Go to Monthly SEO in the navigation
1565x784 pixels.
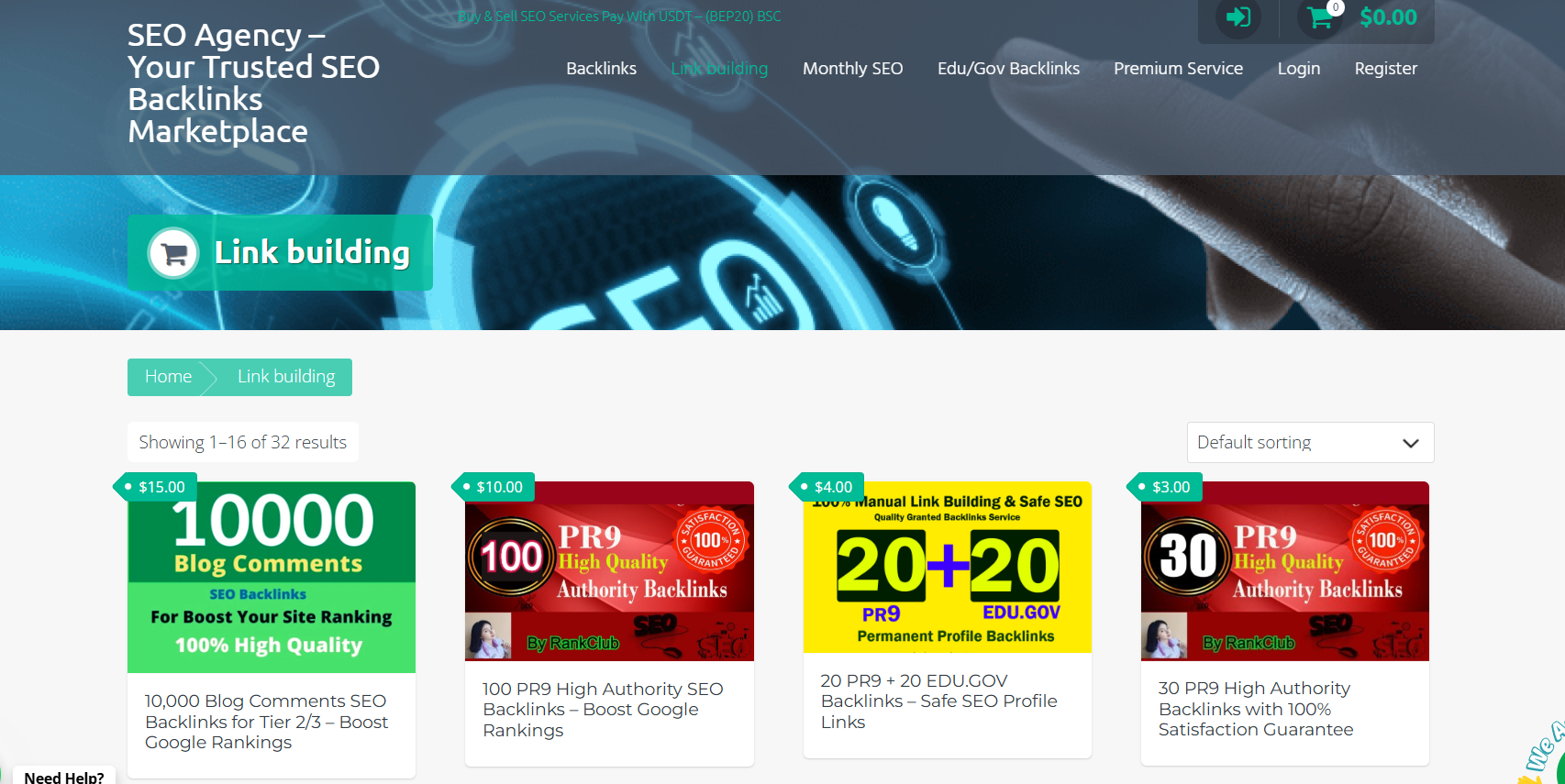click(x=852, y=69)
